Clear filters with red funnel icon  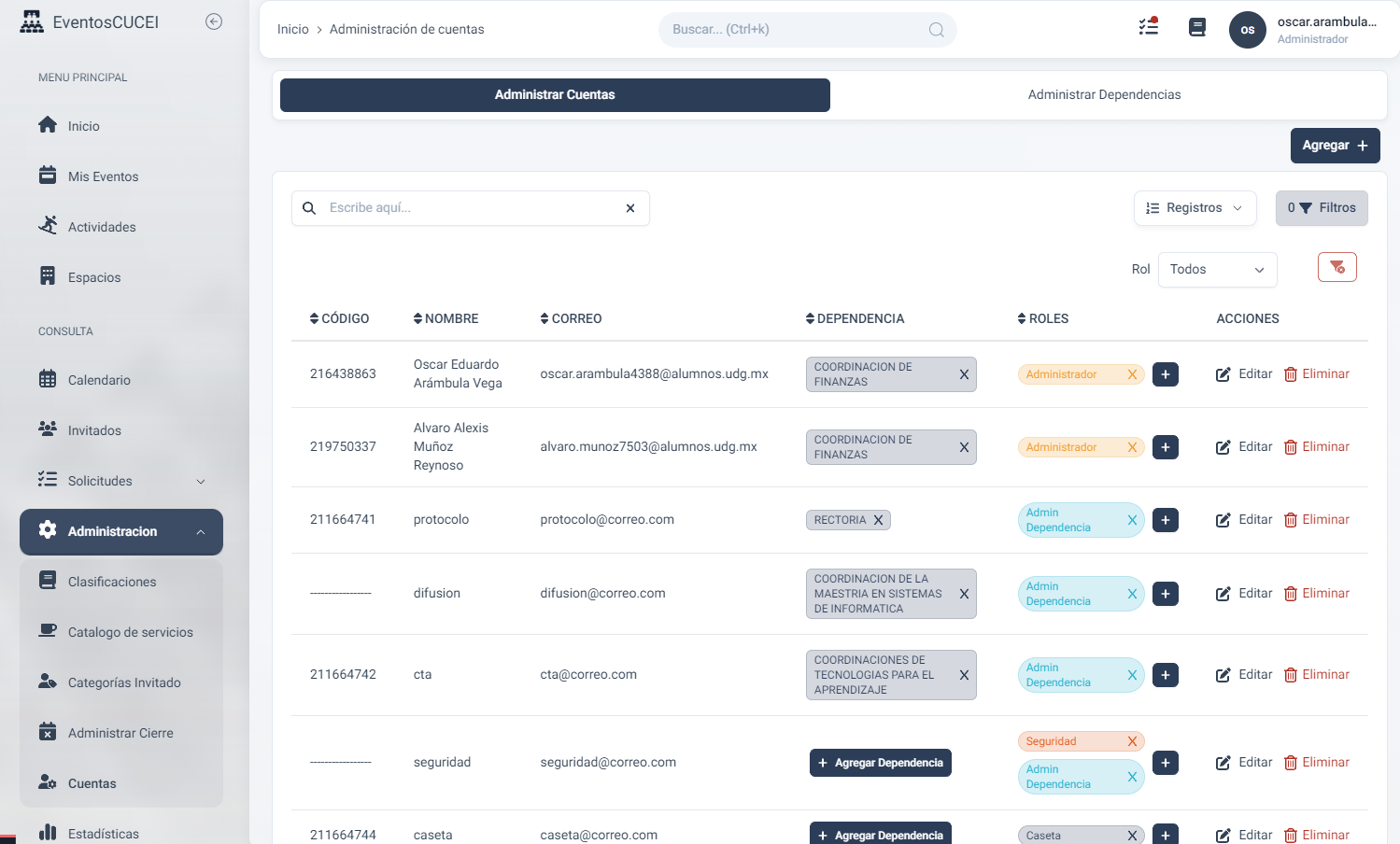click(x=1336, y=268)
